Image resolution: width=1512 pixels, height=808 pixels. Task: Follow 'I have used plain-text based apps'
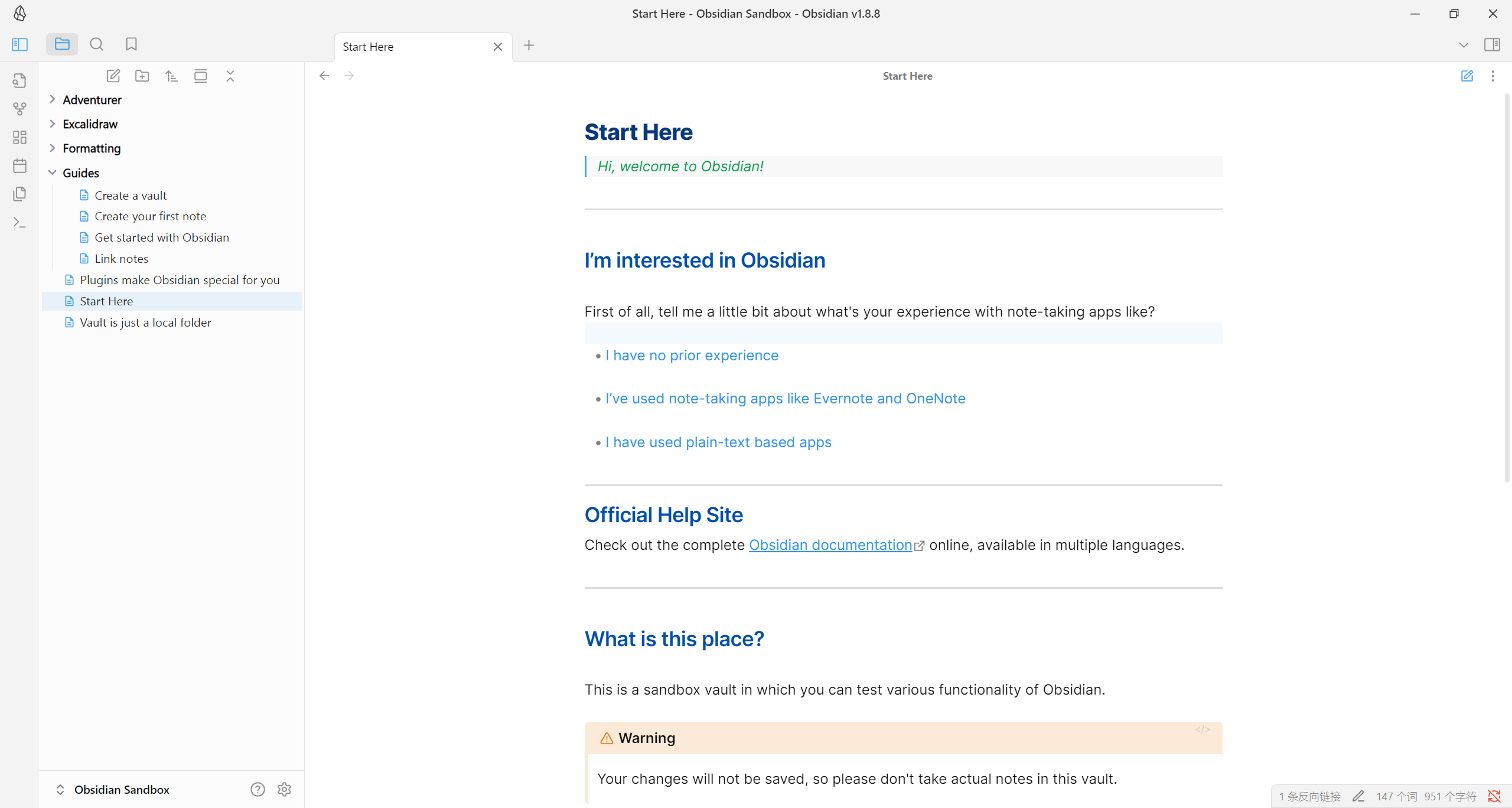(718, 442)
